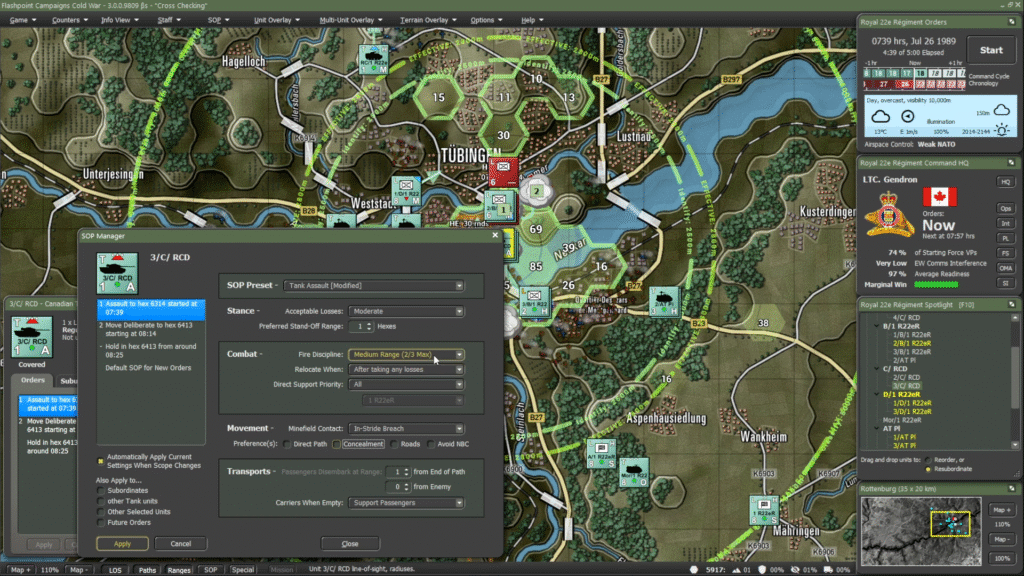1024x576 pixels.
Task: Click the Ops staff button
Action: [1005, 208]
